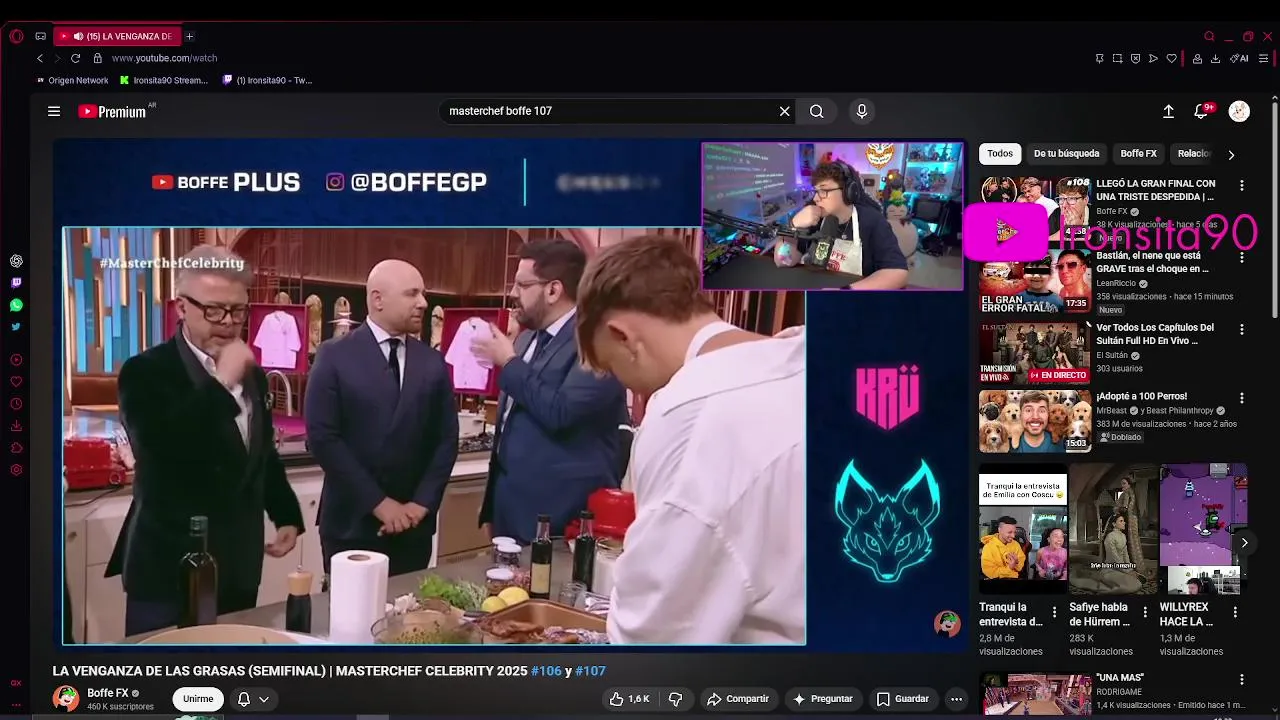This screenshot has width=1280, height=720.
Task: Open WhatsApp in the Opera sidebar
Action: click(16, 305)
